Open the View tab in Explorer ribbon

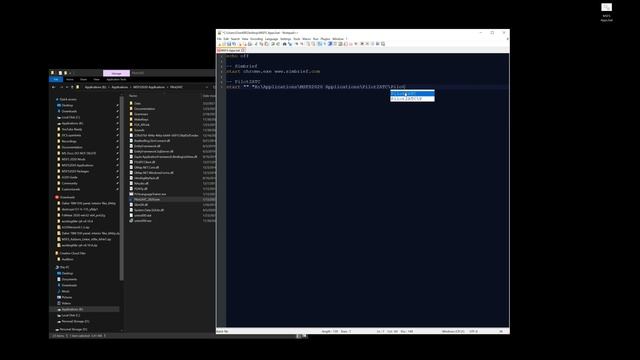pos(96,79)
